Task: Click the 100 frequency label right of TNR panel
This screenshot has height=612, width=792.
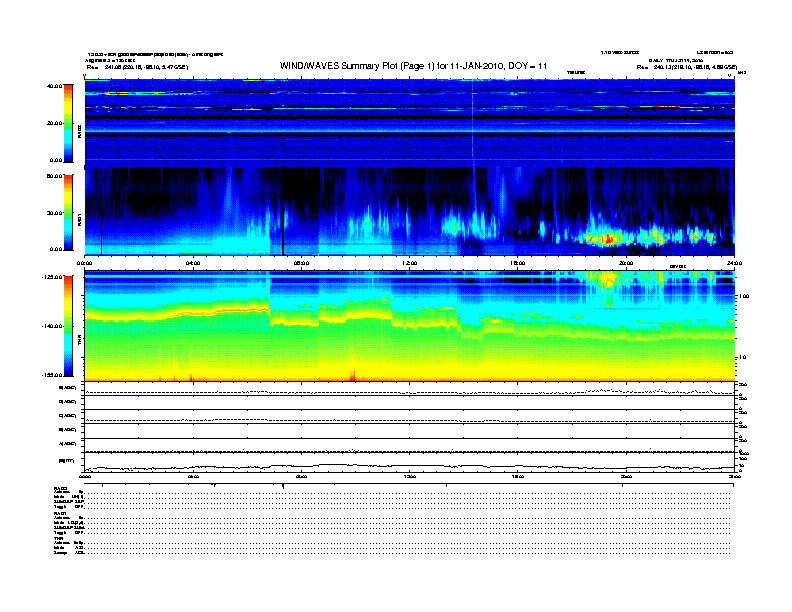Action: tap(744, 296)
